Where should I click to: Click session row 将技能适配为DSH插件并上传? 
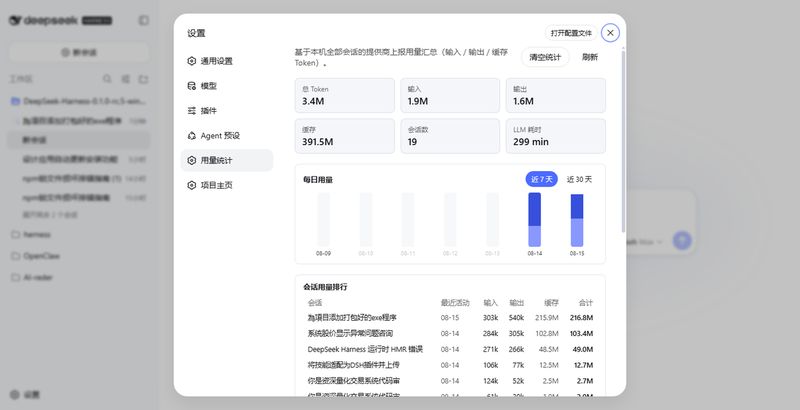point(450,365)
